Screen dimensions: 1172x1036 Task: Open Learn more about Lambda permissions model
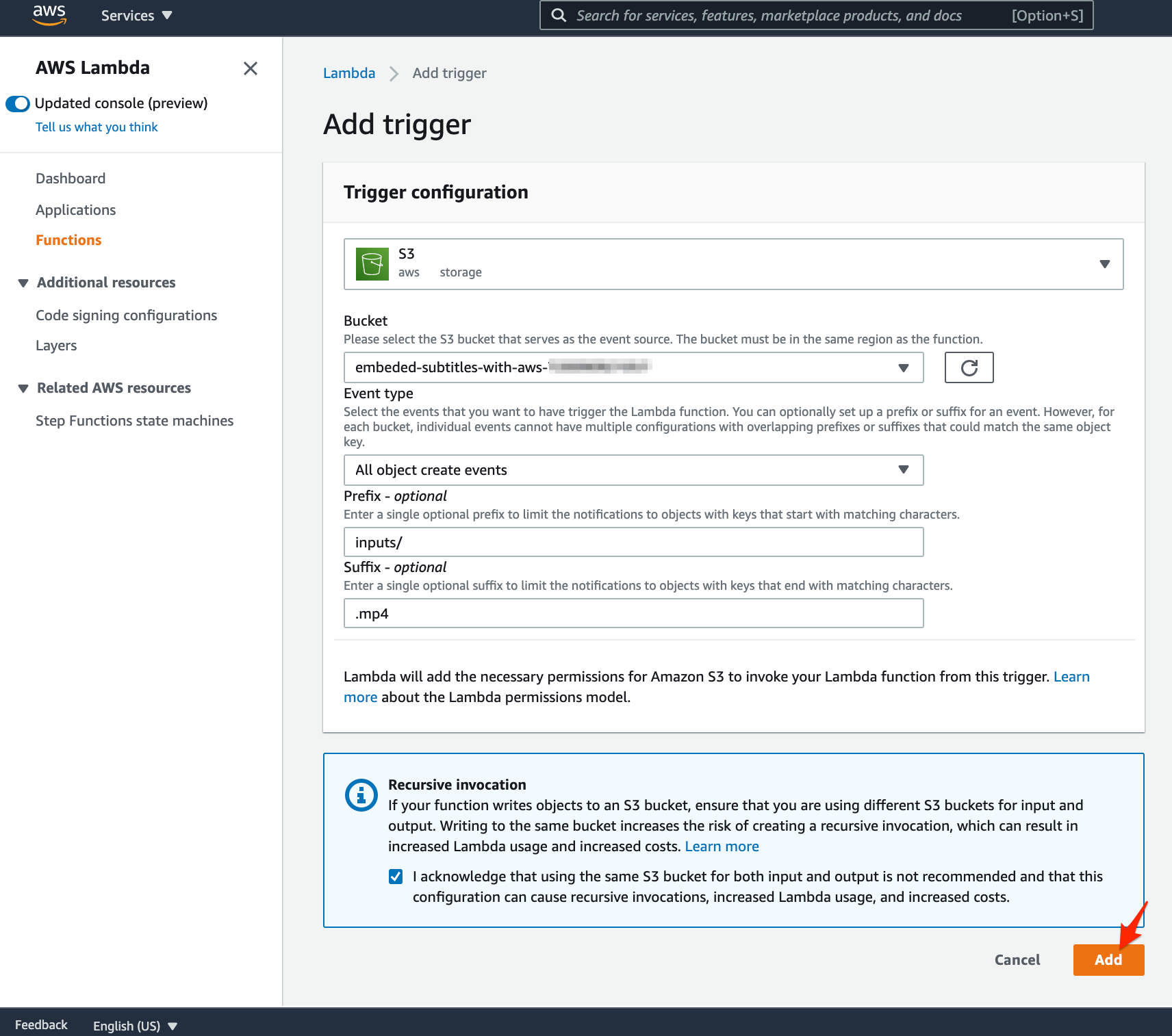pos(1071,677)
